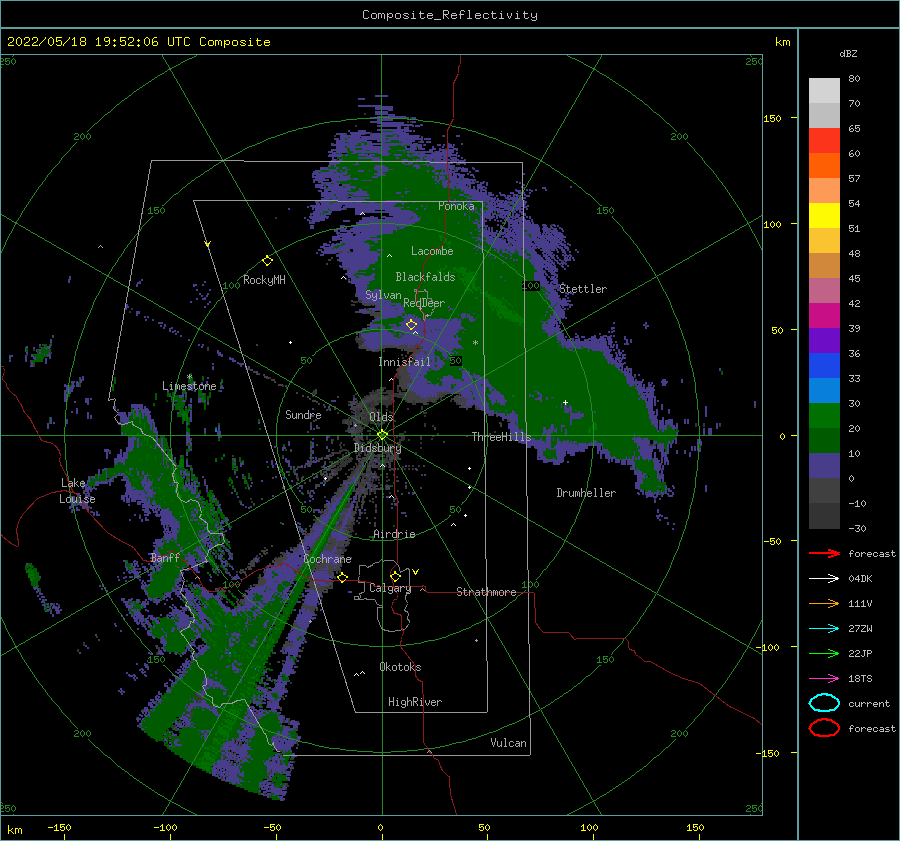Viewport: 900px width, 841px height.
Task: Select the orange 111V arrow icon
Action: click(x=824, y=603)
